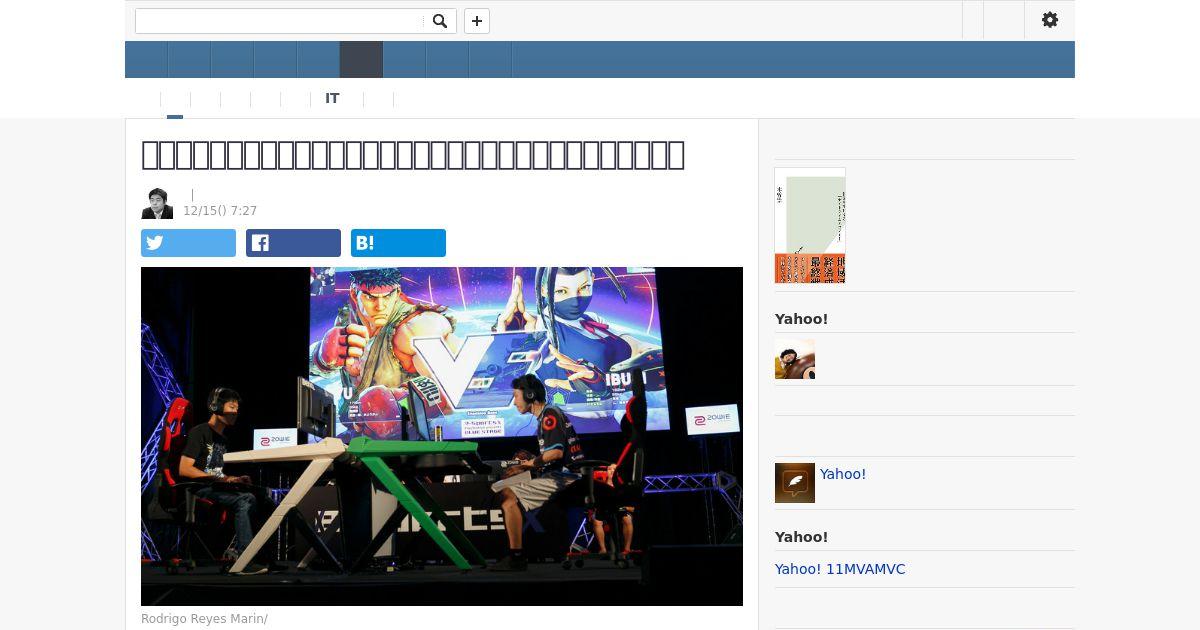Click the plus button beside search
The height and width of the screenshot is (630, 1200).
[477, 21]
